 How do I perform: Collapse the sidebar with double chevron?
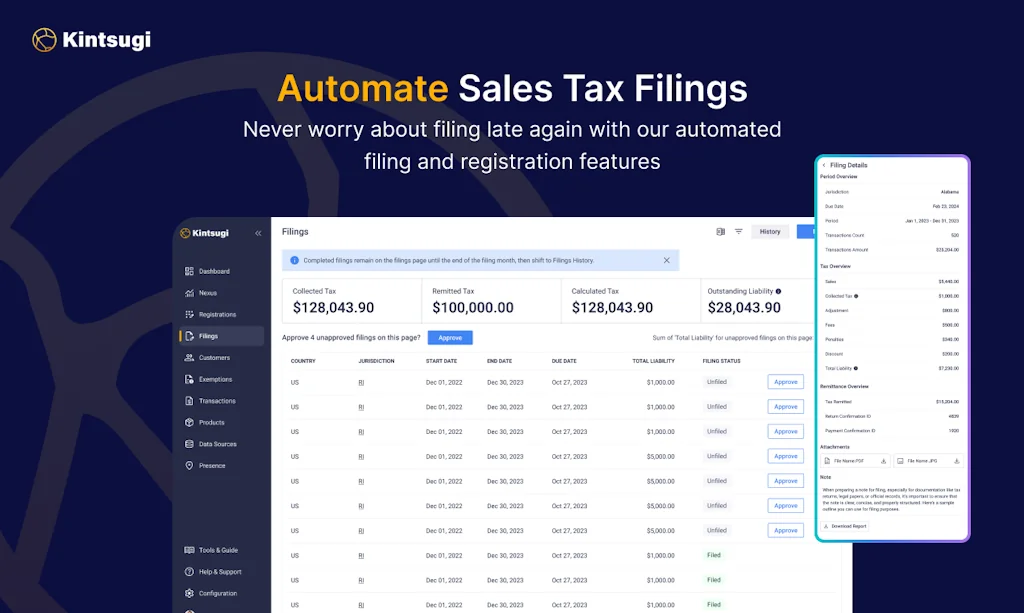pyautogui.click(x=258, y=233)
